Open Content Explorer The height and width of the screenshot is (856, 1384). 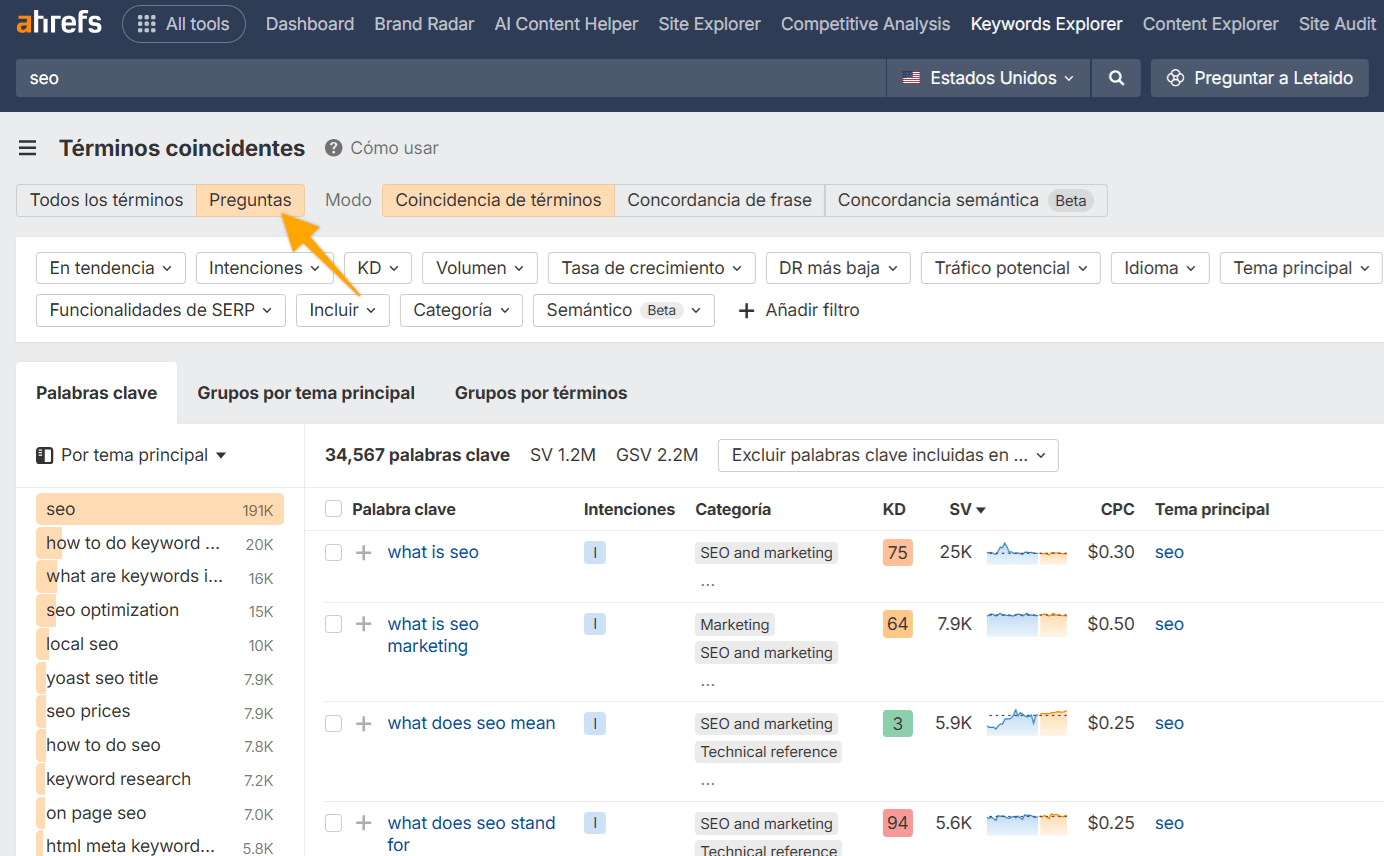click(x=1211, y=24)
